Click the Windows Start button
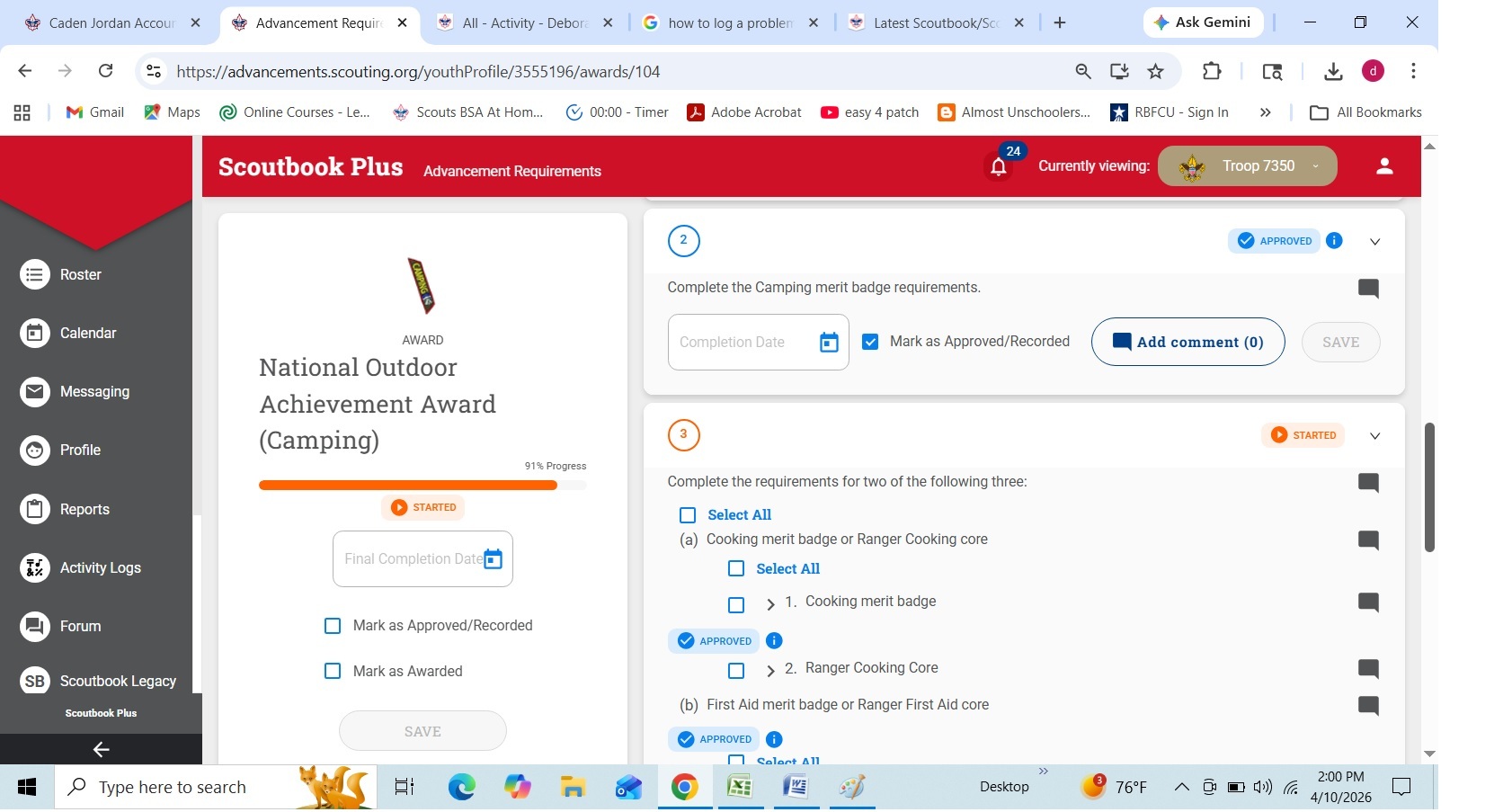The image size is (1512, 812). pyautogui.click(x=27, y=787)
